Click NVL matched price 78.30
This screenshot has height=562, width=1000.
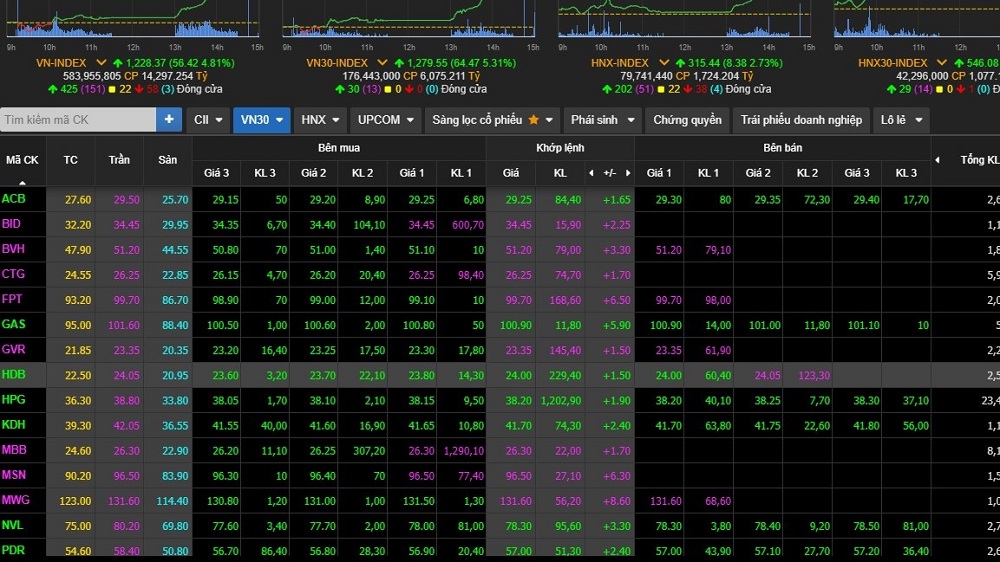click(518, 526)
